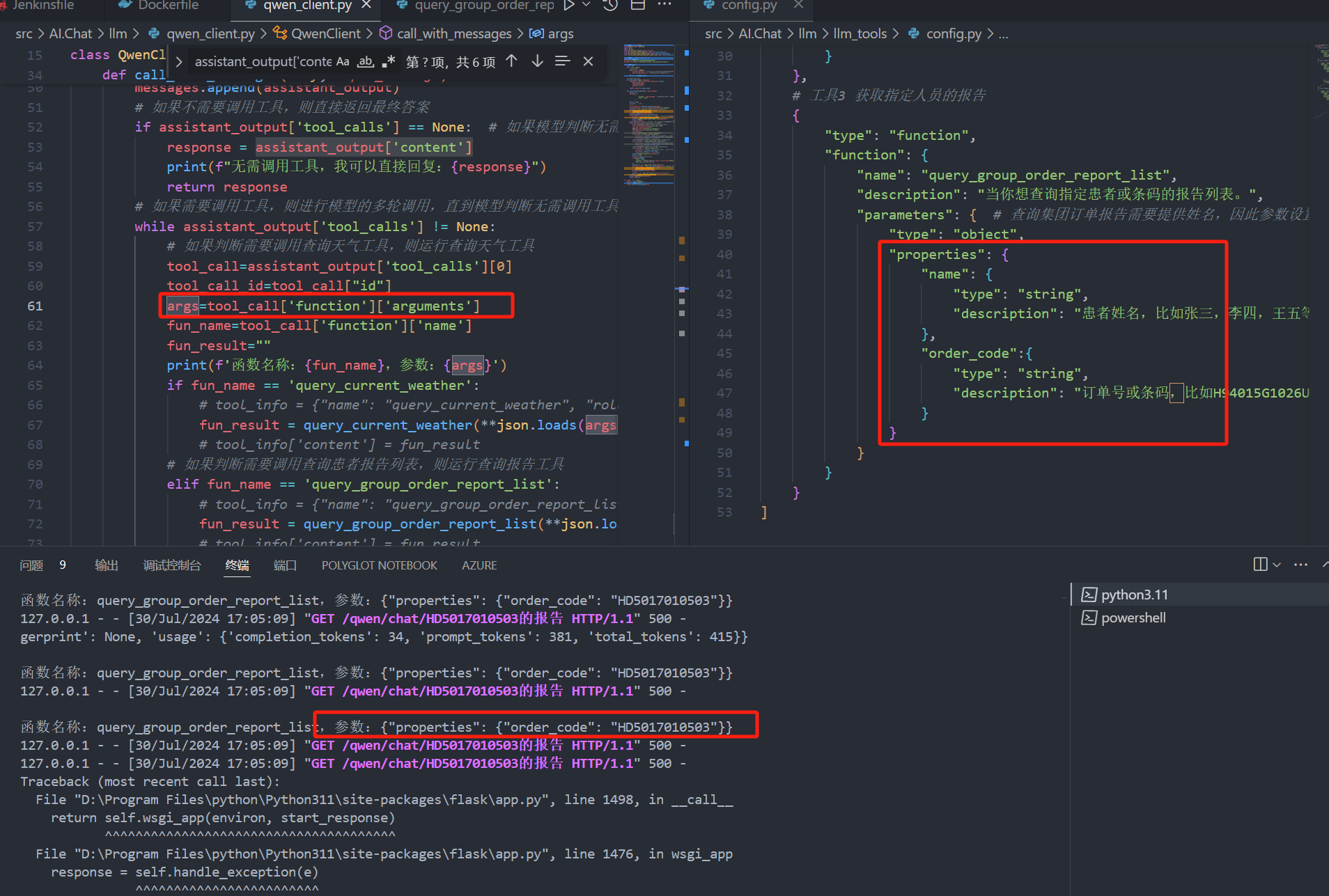
Task: Click sticky scroll line def call_
Action: tap(134, 74)
